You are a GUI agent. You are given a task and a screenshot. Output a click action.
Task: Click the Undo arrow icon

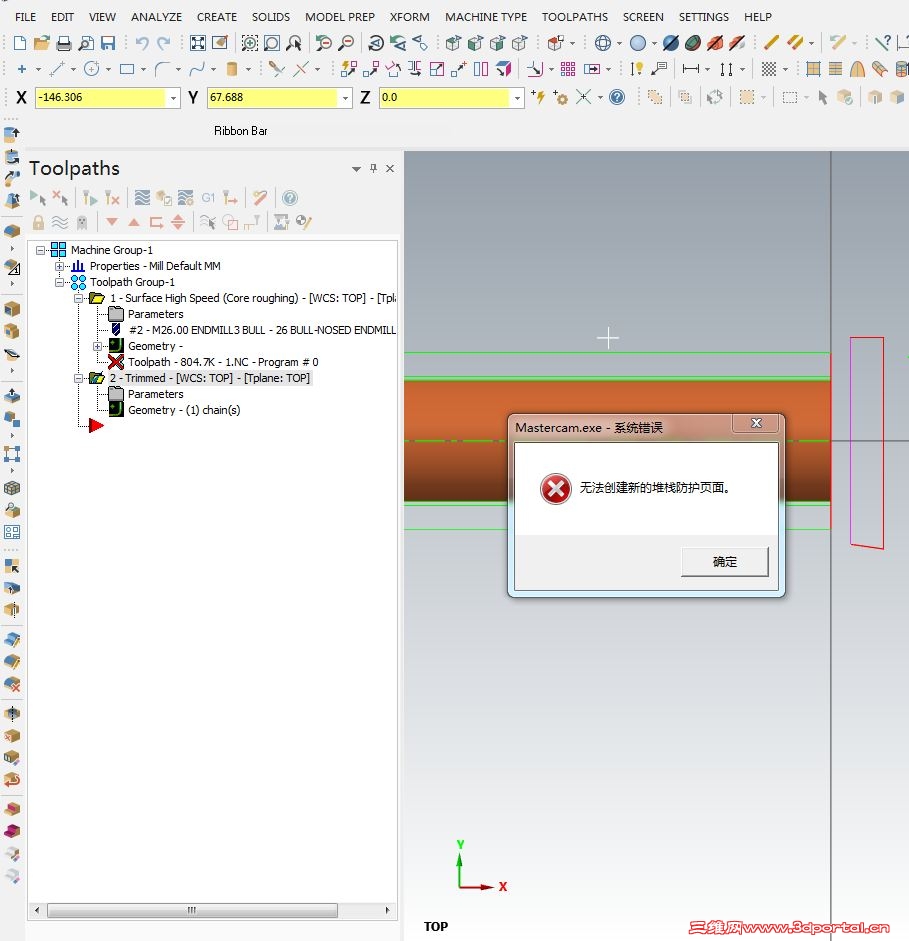[x=142, y=43]
